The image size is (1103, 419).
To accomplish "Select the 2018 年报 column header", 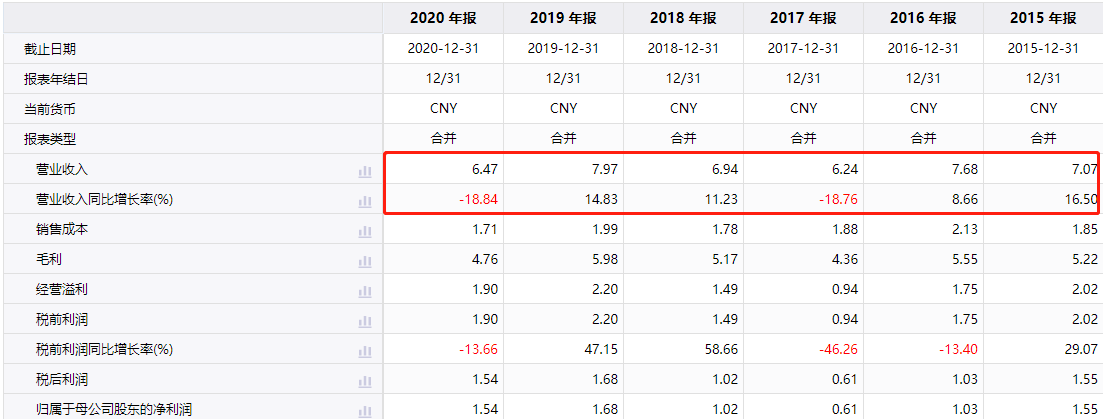I will [x=683, y=18].
